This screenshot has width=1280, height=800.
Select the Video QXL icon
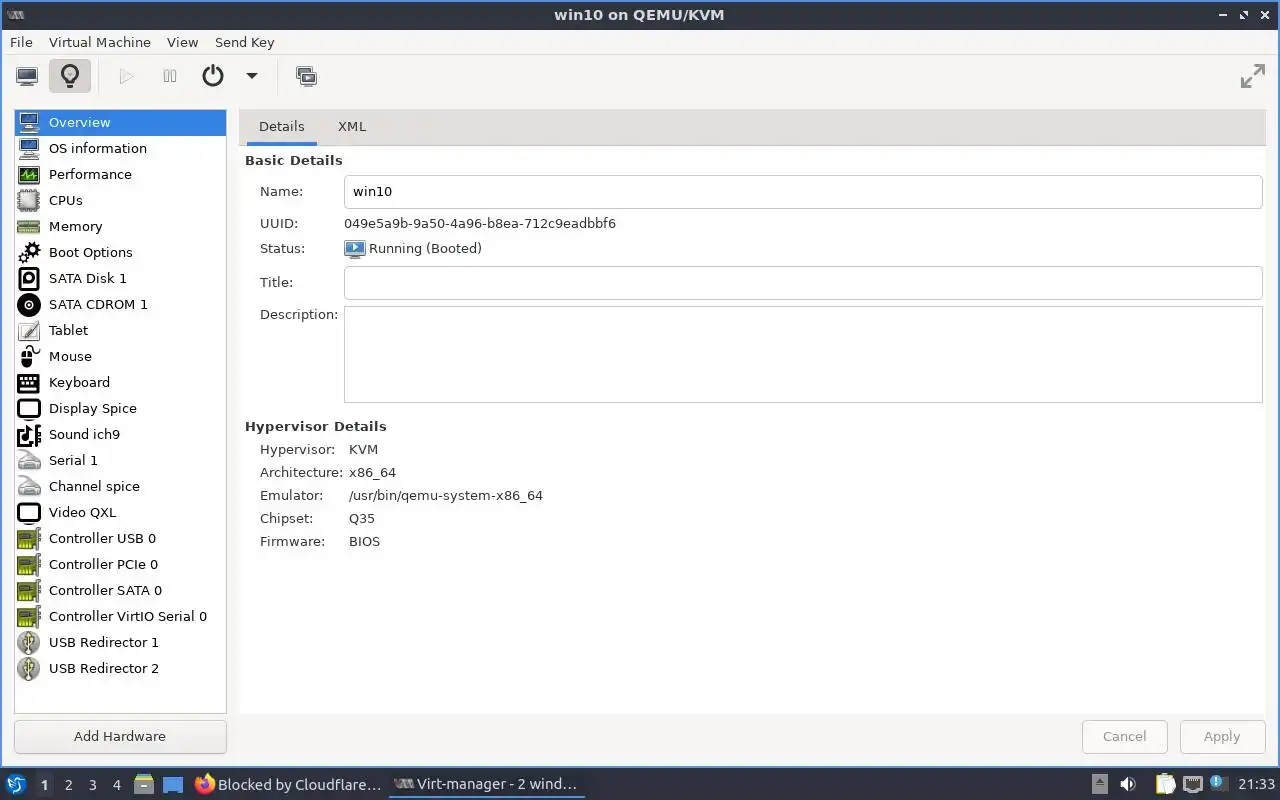pos(29,512)
